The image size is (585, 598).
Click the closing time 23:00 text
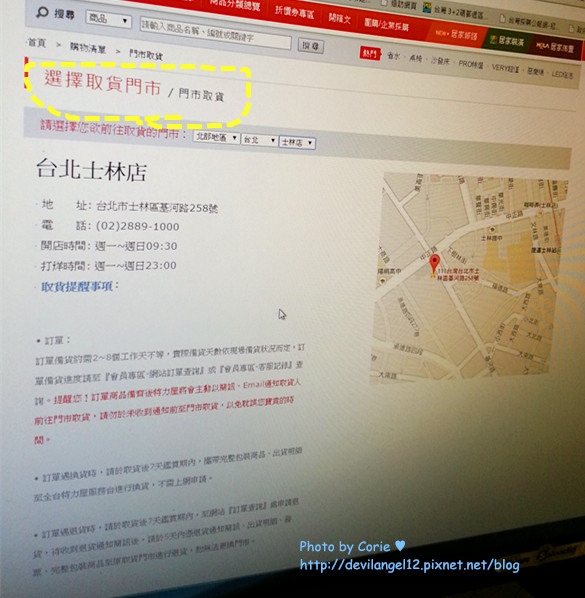pos(161,265)
